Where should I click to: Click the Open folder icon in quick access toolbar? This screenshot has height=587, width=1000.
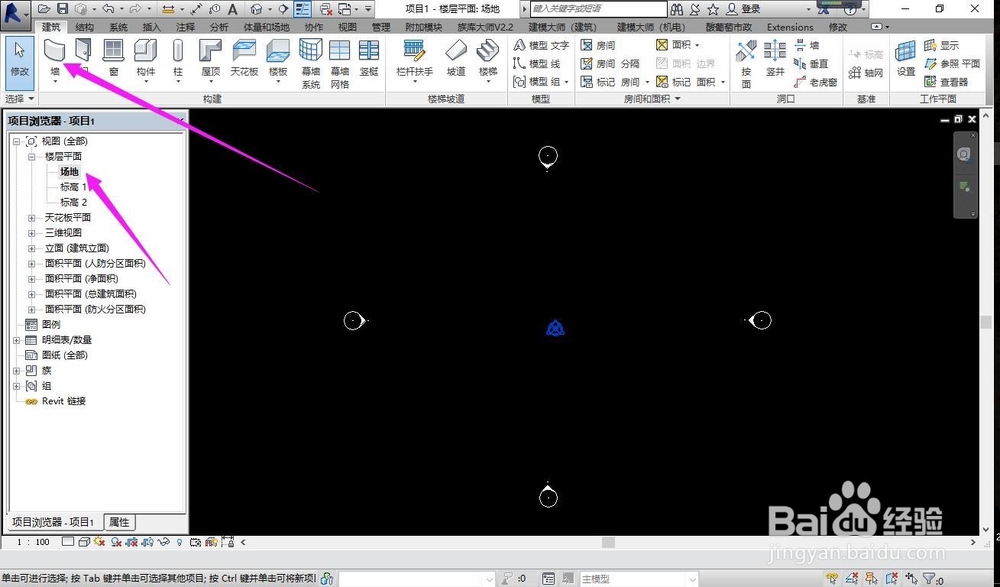pyautogui.click(x=44, y=9)
